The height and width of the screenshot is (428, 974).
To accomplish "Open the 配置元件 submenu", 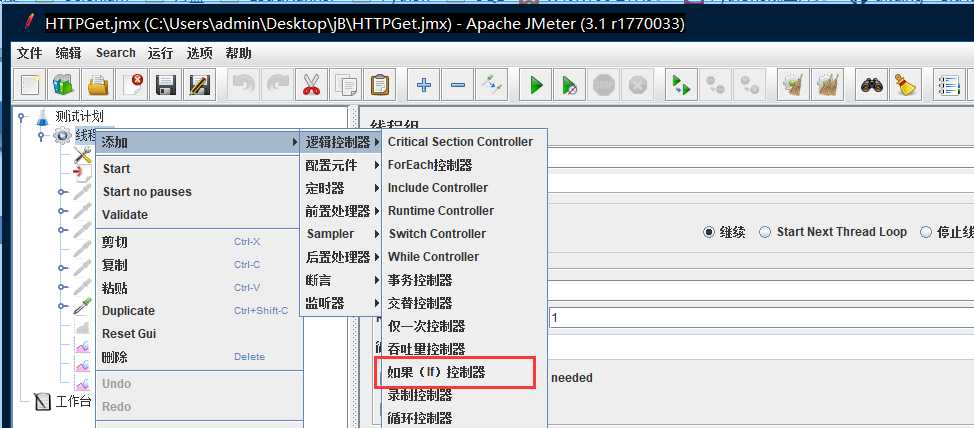I will pos(342,165).
